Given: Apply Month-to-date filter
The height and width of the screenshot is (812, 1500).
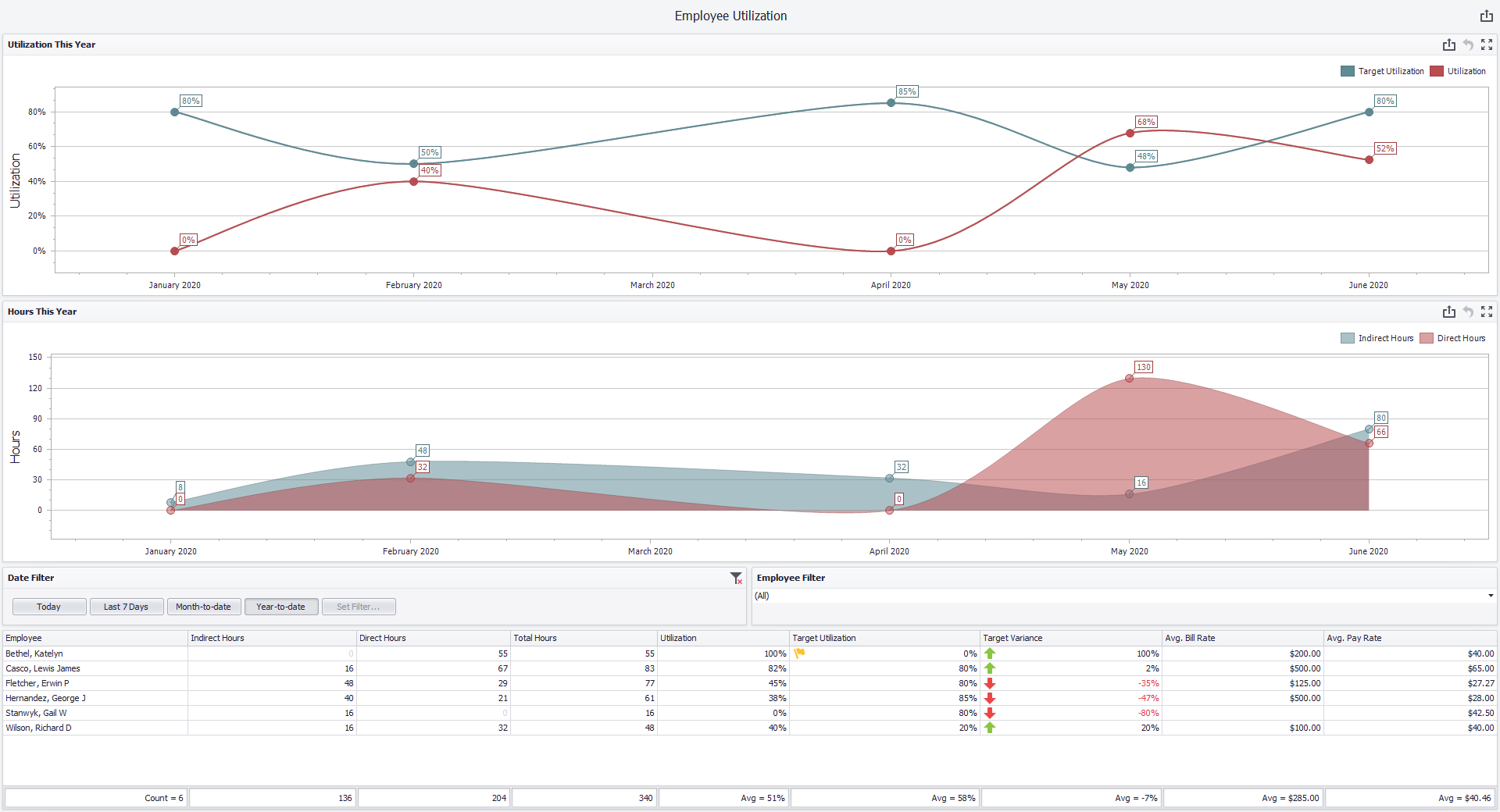Looking at the screenshot, I should 204,607.
